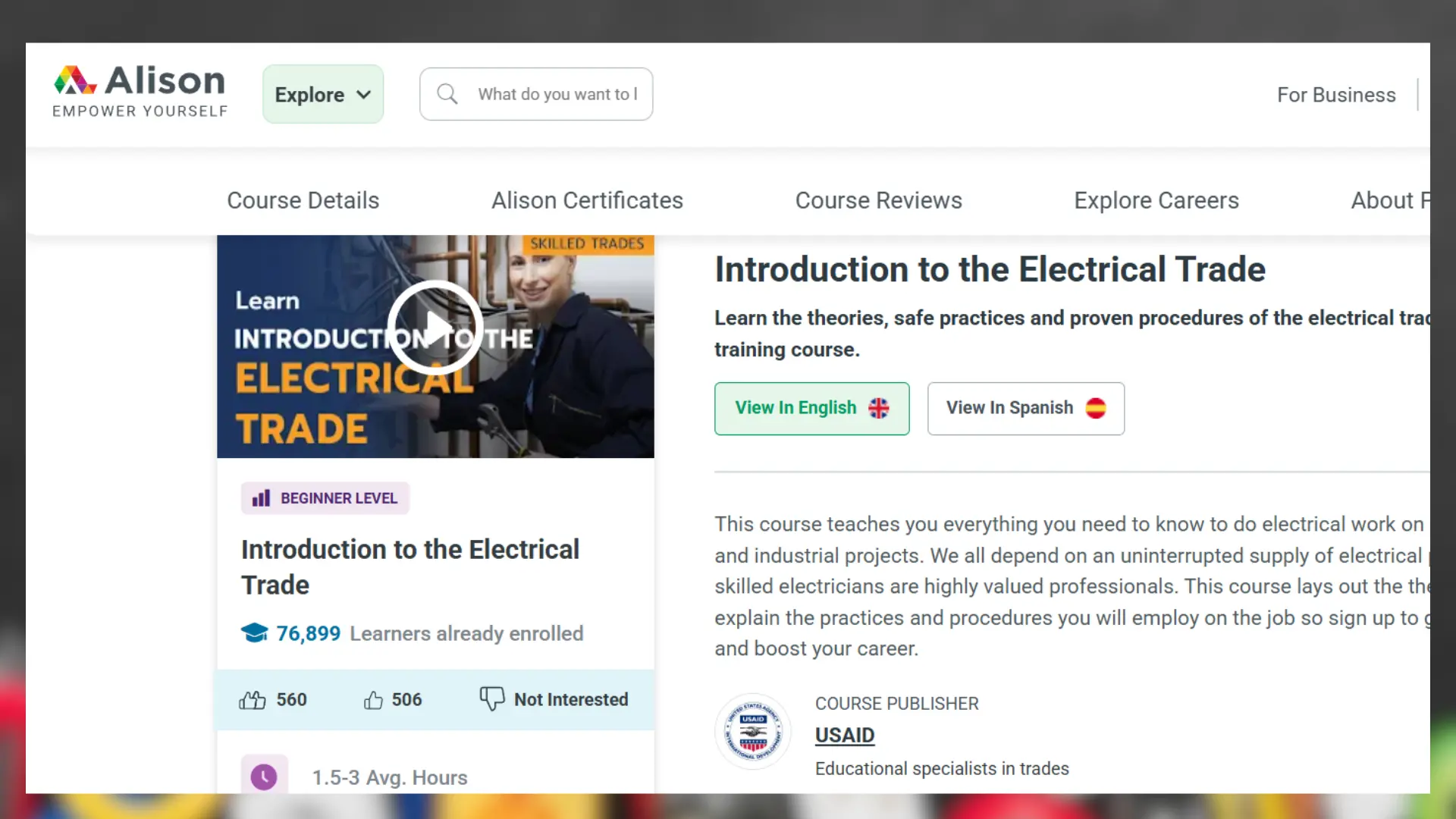The height and width of the screenshot is (819, 1456).
Task: Click the USAID publisher logo
Action: [x=752, y=732]
